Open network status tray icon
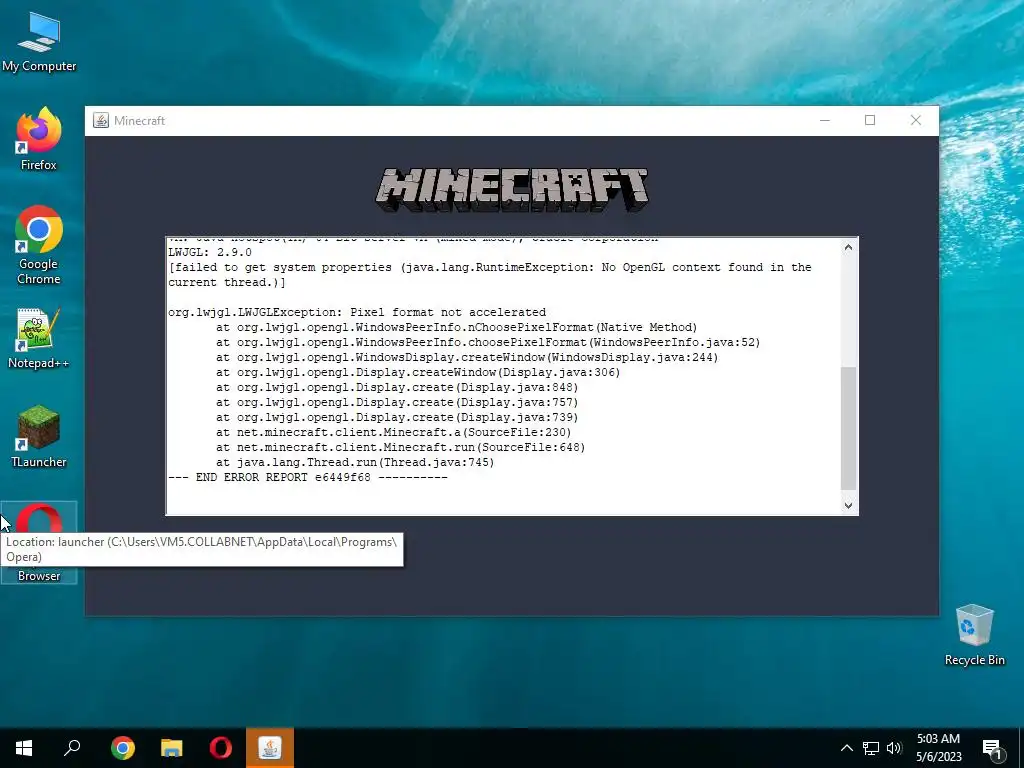This screenshot has height=768, width=1024. [x=871, y=748]
